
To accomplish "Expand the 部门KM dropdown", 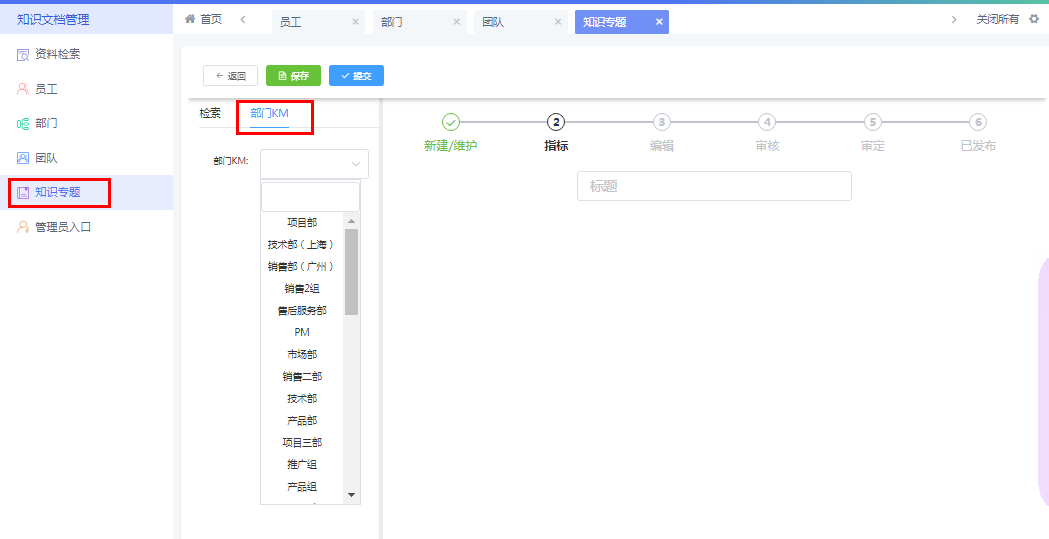I will (x=314, y=164).
